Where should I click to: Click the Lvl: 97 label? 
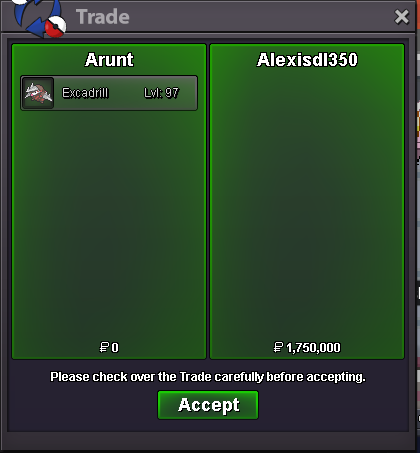click(162, 93)
